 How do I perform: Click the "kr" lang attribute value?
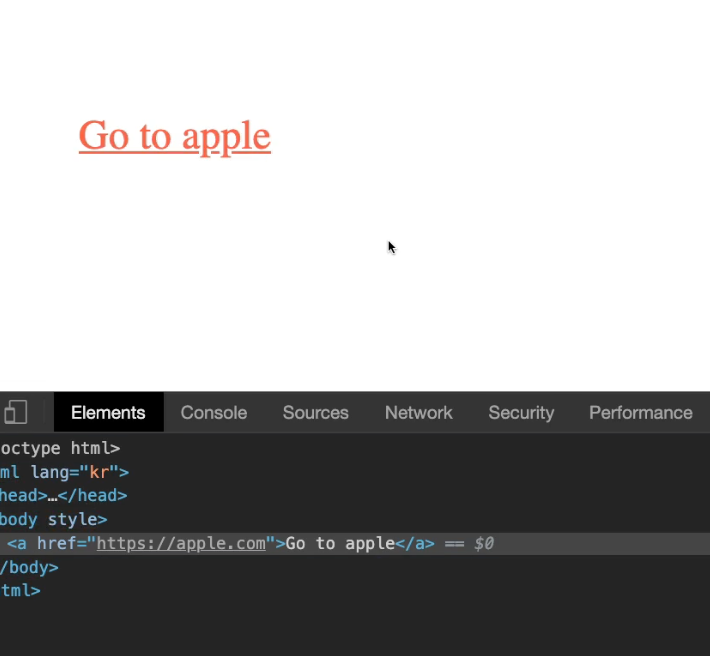tap(99, 472)
